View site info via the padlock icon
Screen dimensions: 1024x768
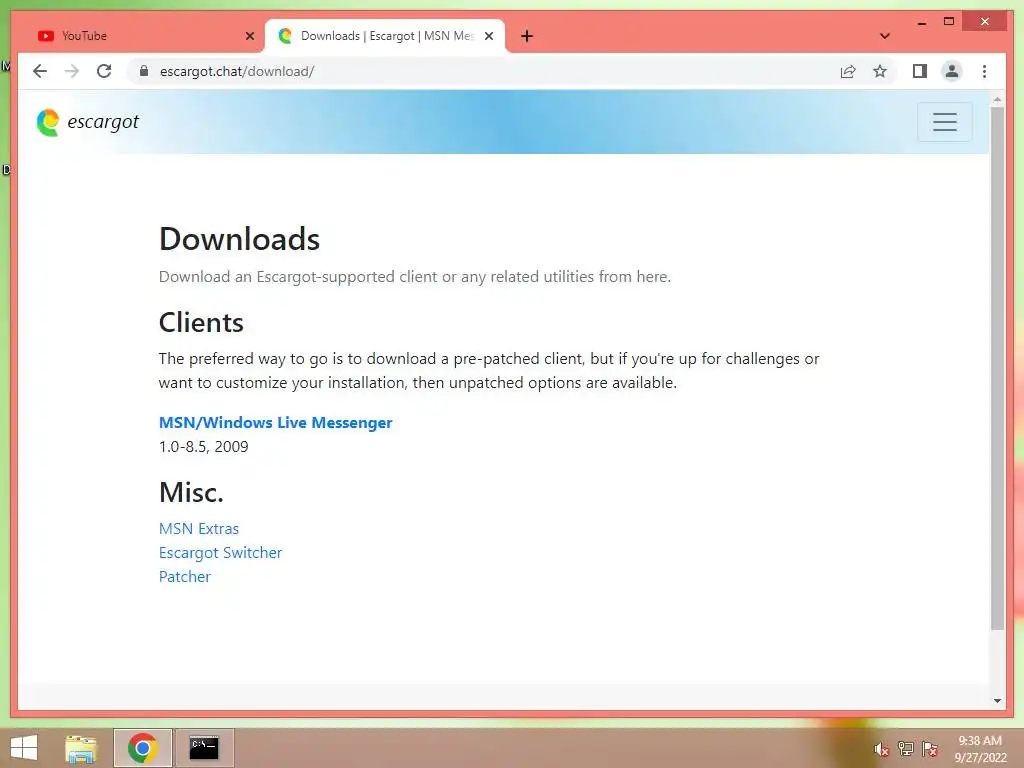click(144, 71)
